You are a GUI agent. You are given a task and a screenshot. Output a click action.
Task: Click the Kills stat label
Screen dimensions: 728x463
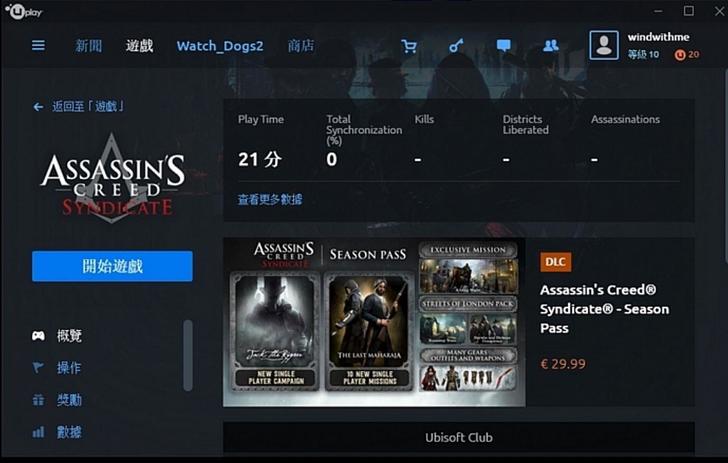pos(424,119)
